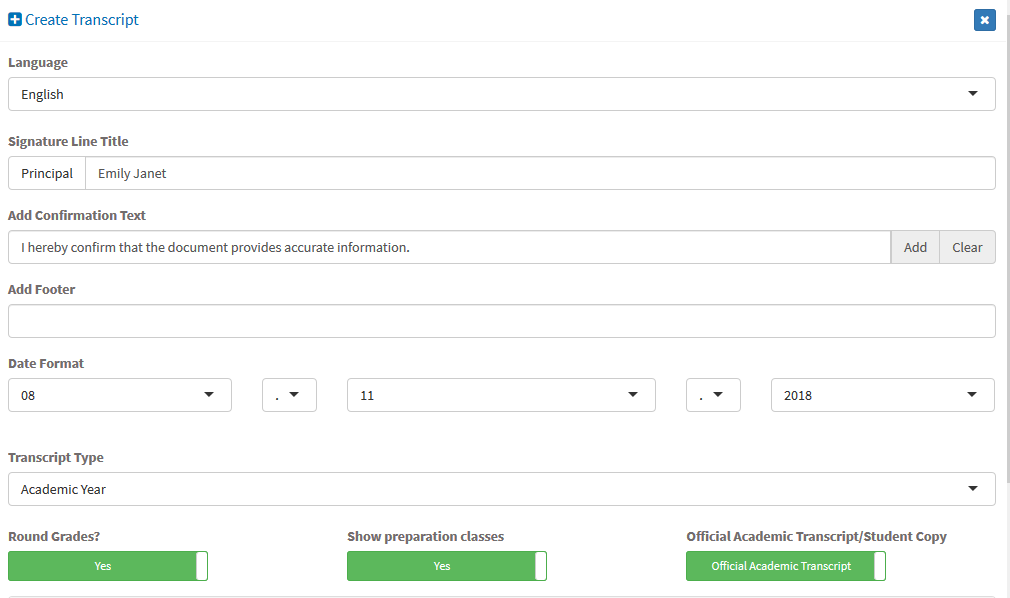Expand Transcript Type Academic Year dropdown

[502, 489]
